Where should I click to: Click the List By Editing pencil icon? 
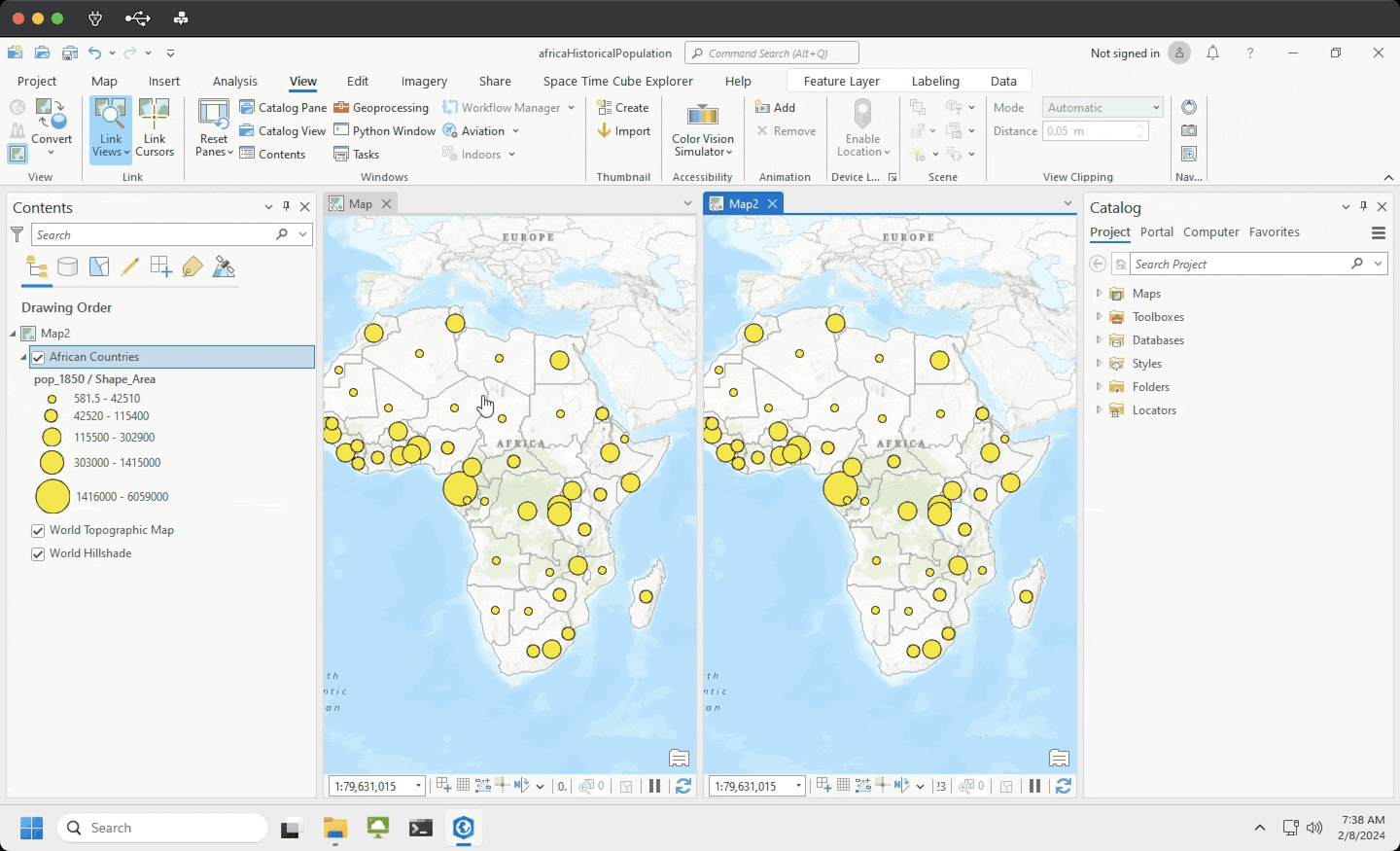pyautogui.click(x=129, y=267)
